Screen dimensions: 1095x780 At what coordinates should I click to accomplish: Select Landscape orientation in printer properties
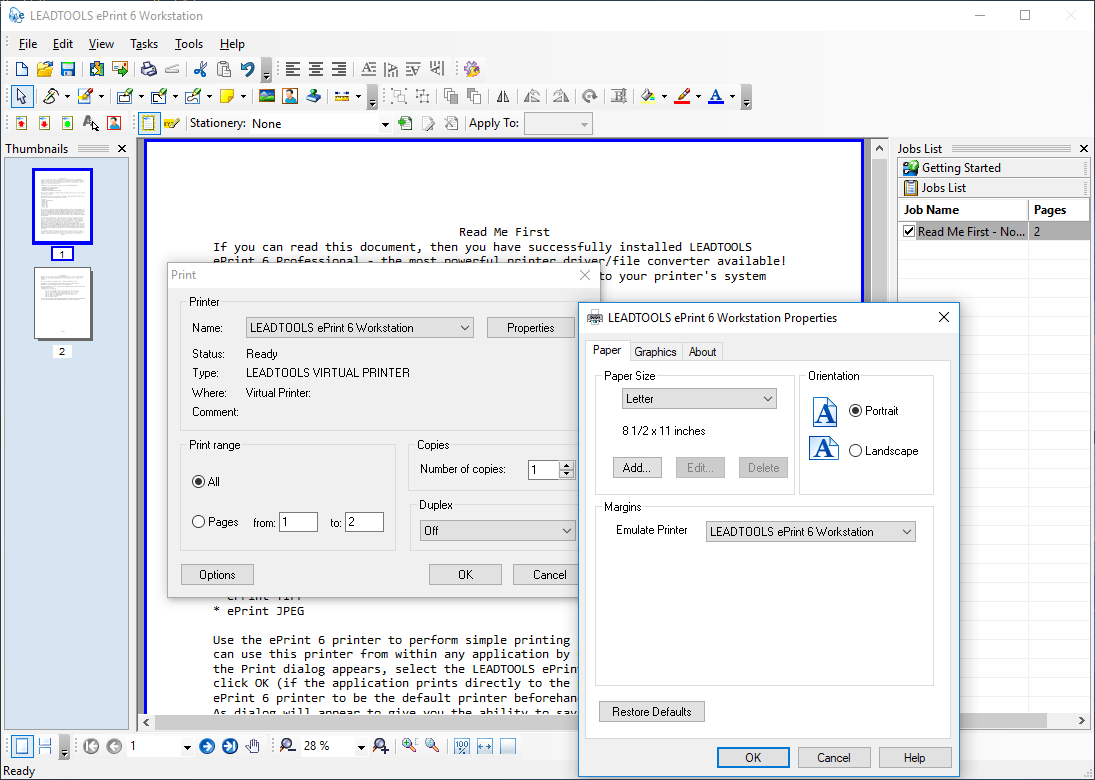tap(857, 450)
